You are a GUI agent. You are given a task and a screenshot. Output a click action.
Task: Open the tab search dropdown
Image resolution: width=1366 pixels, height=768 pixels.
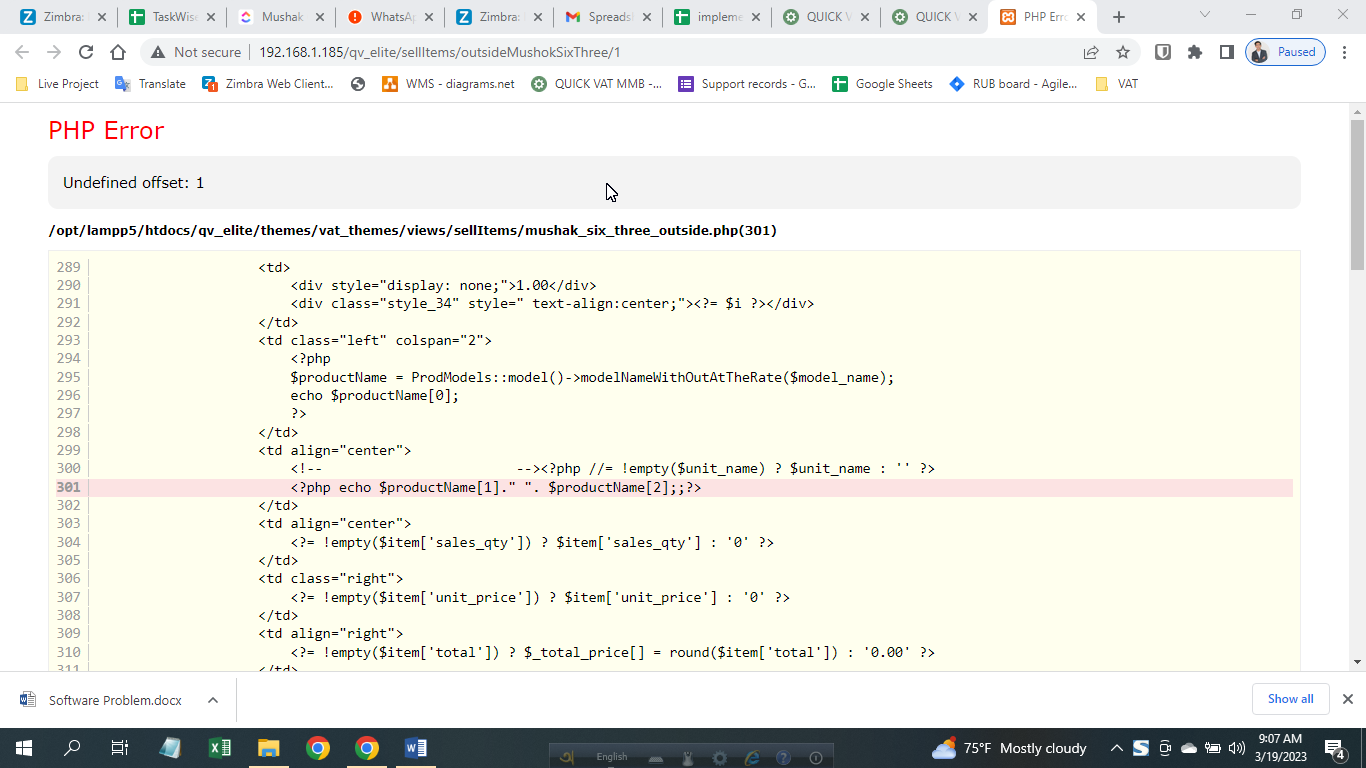[x=1205, y=15]
